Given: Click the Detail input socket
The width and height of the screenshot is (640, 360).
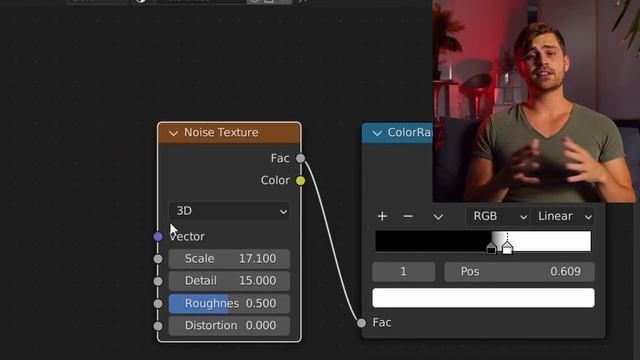Looking at the screenshot, I should coord(158,281).
